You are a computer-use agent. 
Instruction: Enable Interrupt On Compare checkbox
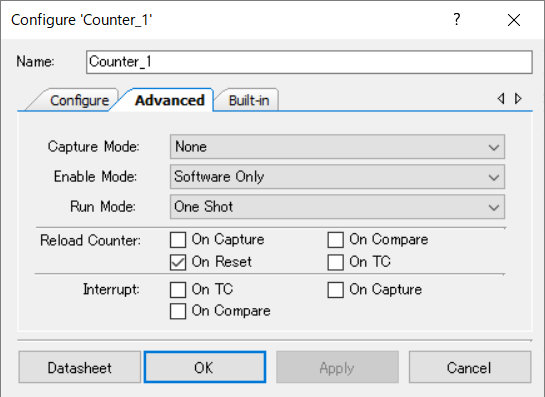(178, 311)
